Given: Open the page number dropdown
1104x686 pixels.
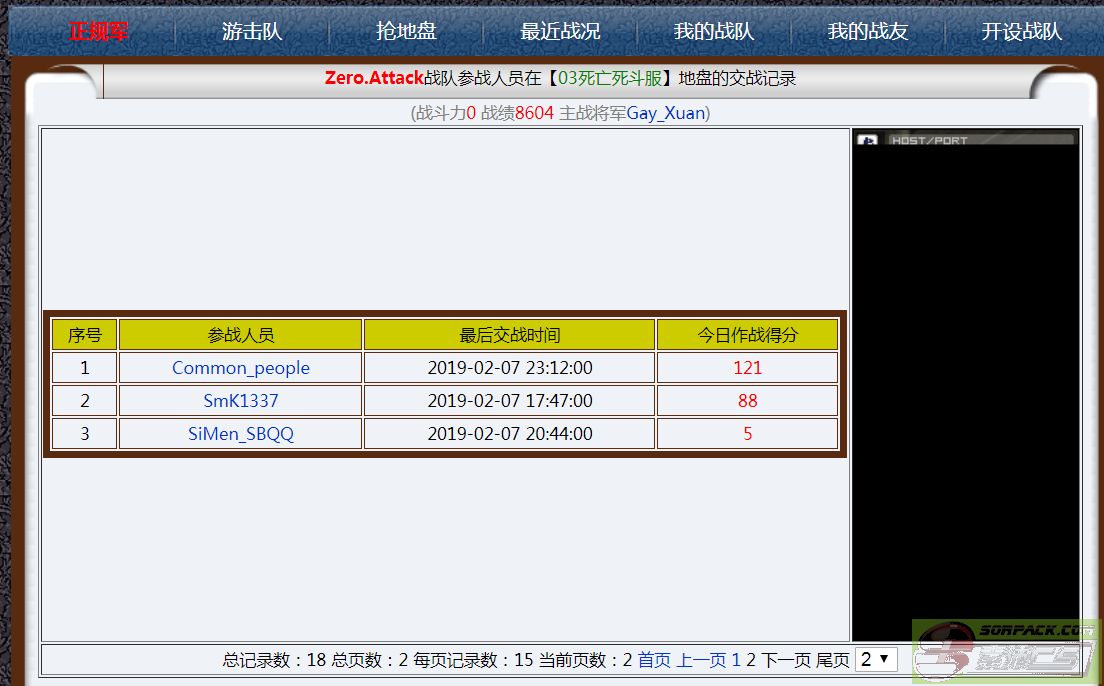Looking at the screenshot, I should coord(876,659).
